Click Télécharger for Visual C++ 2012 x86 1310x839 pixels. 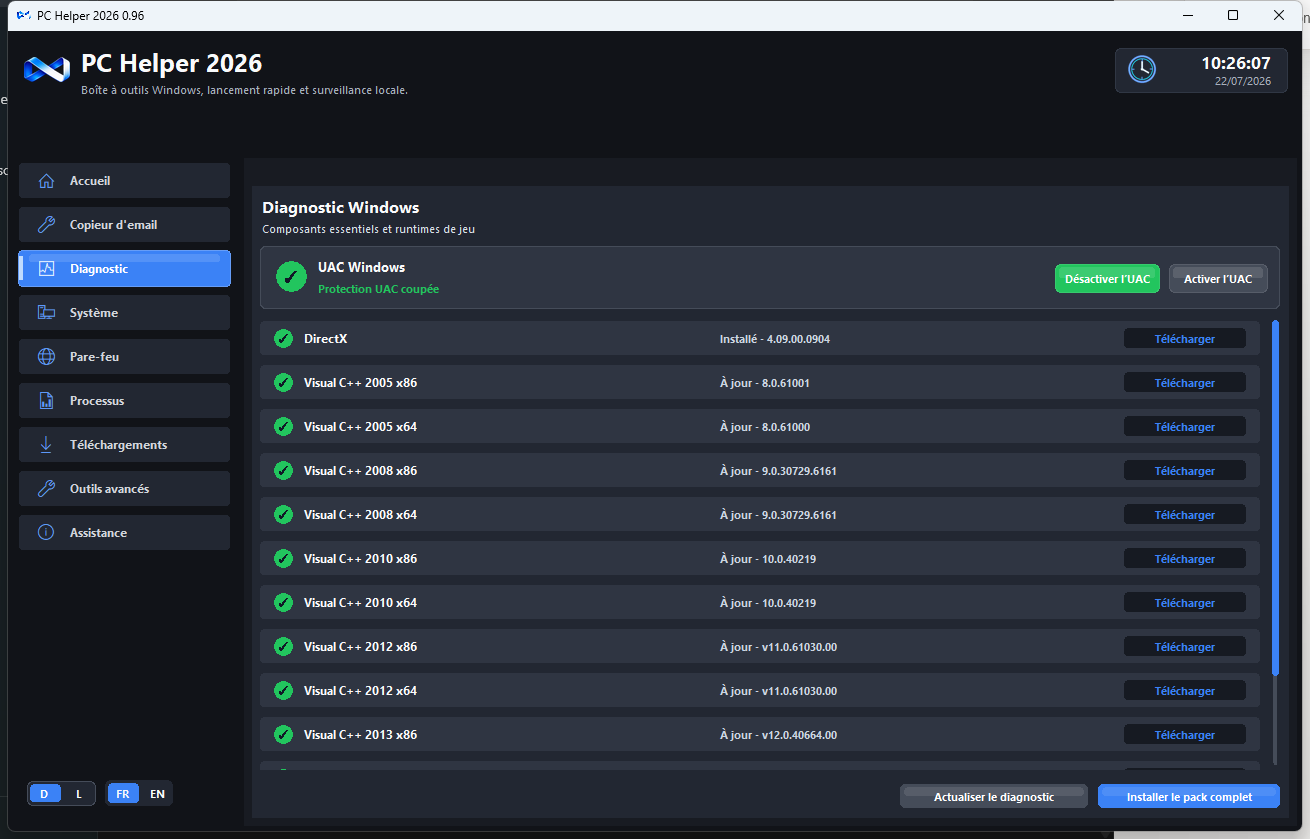pyautogui.click(x=1185, y=647)
